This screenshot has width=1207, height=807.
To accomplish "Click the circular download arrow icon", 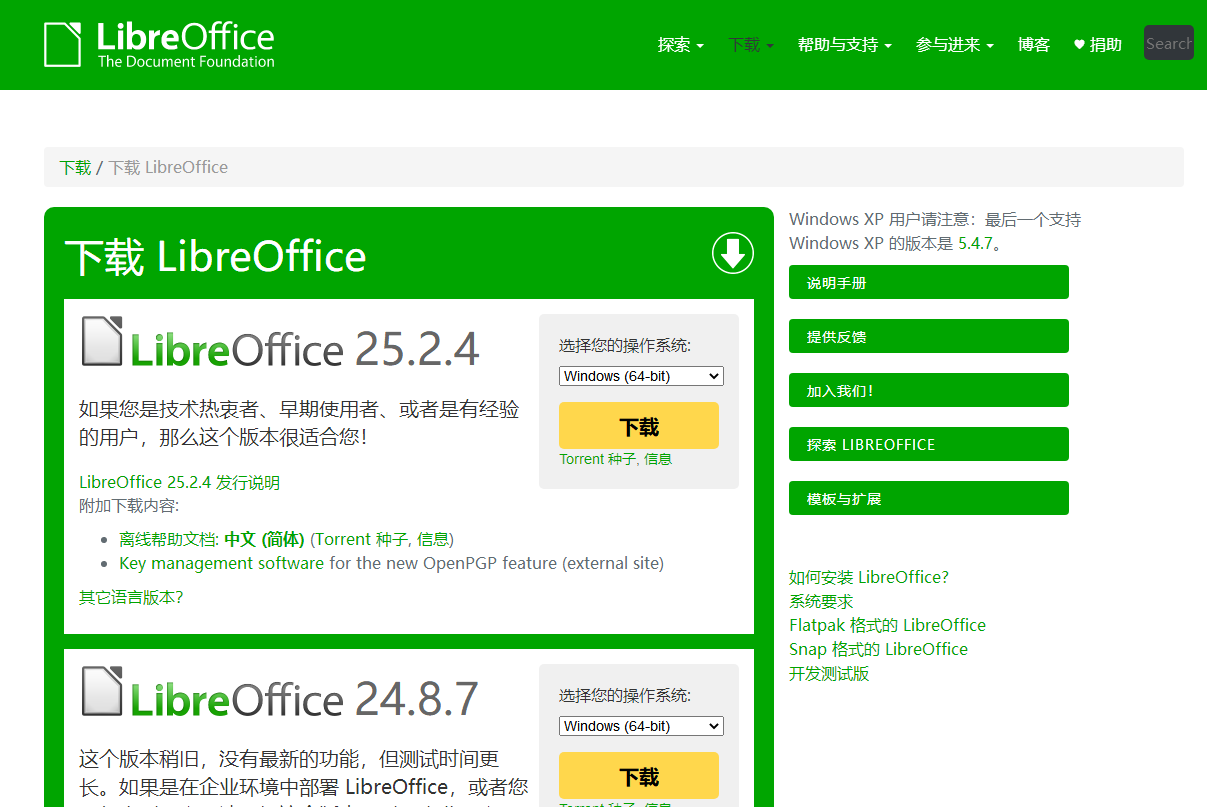I will tap(733, 253).
